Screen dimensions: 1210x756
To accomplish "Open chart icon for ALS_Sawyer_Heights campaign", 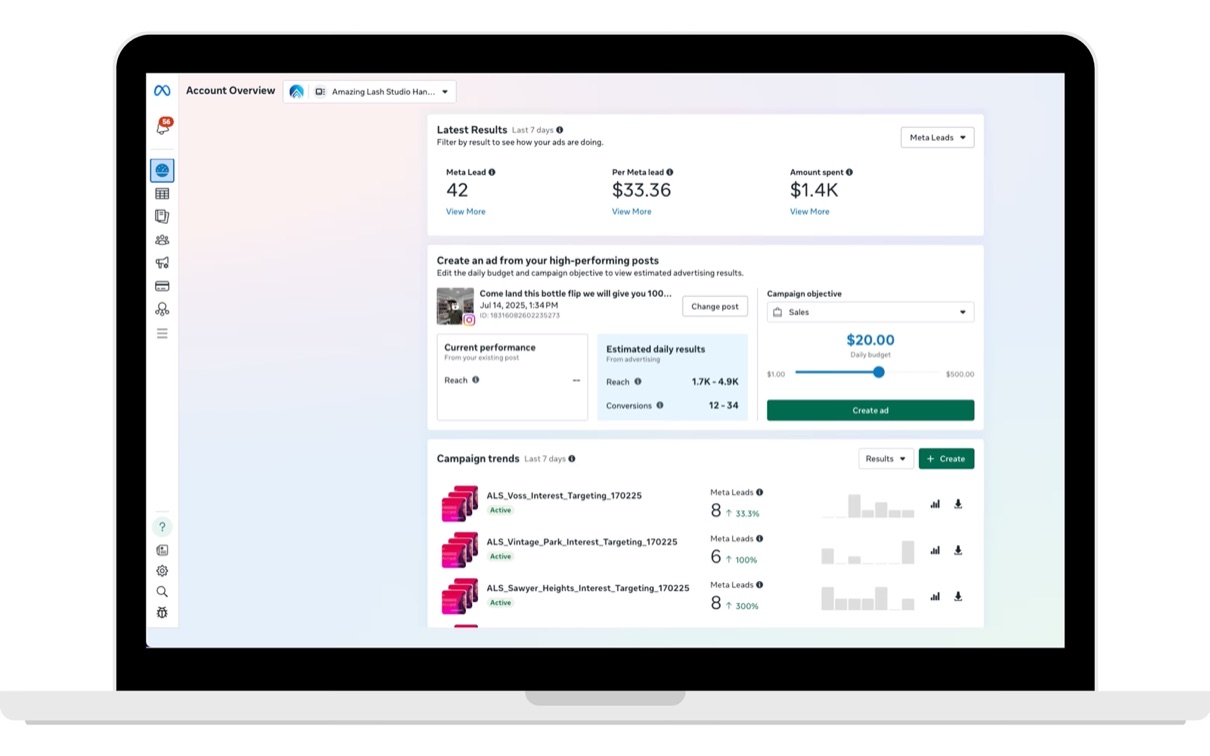I will click(935, 596).
